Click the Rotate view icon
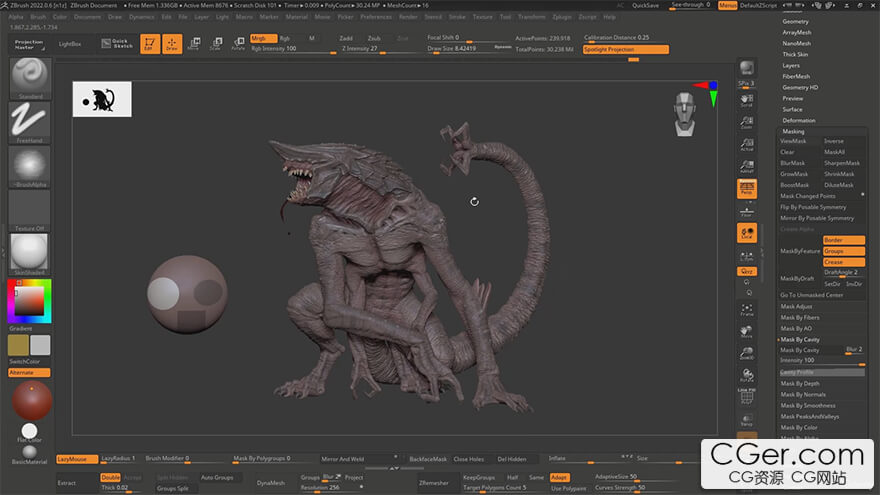880x495 pixels. coord(746,375)
